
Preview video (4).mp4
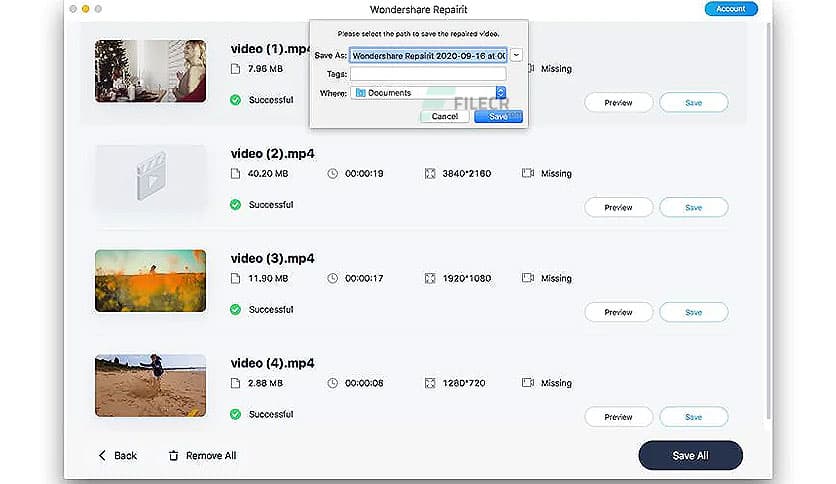(x=618, y=417)
